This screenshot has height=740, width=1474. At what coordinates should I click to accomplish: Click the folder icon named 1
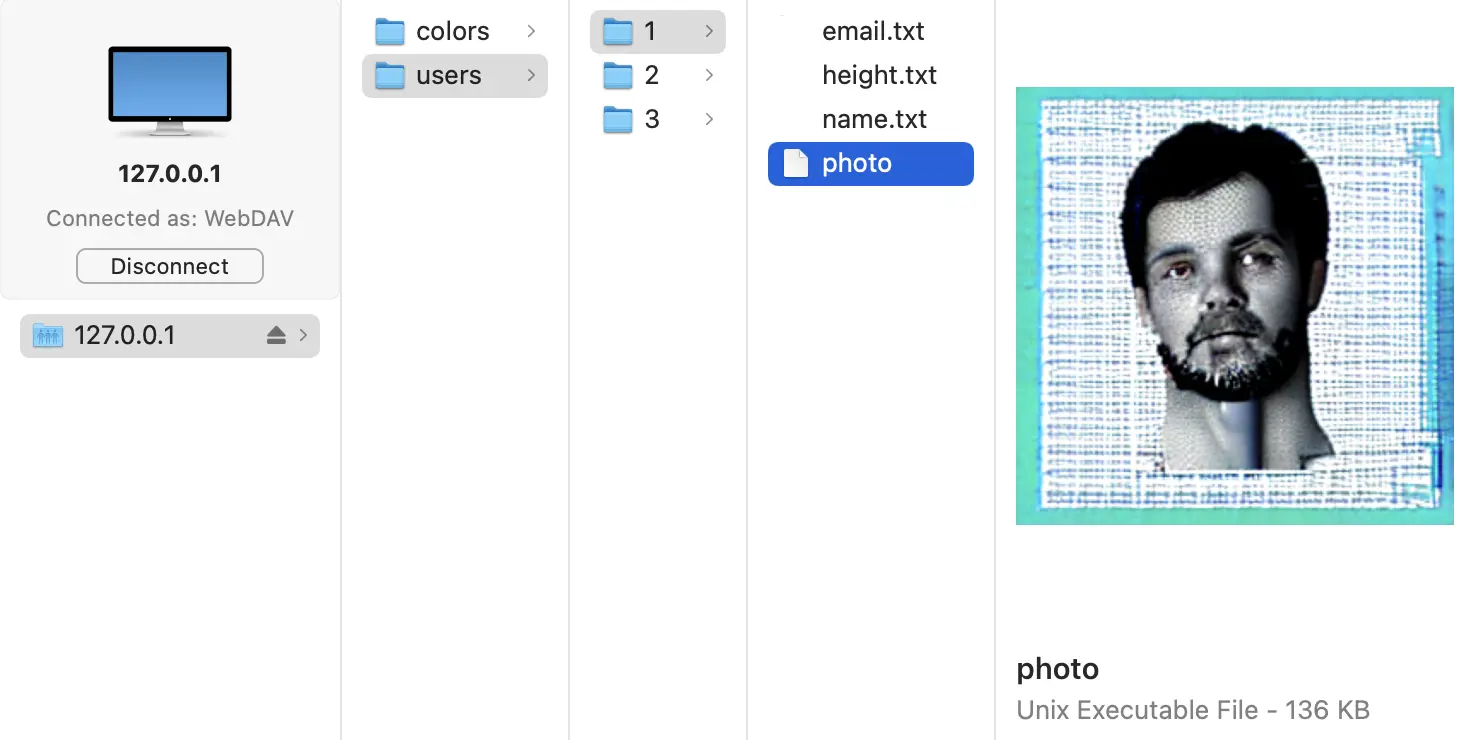pos(618,32)
